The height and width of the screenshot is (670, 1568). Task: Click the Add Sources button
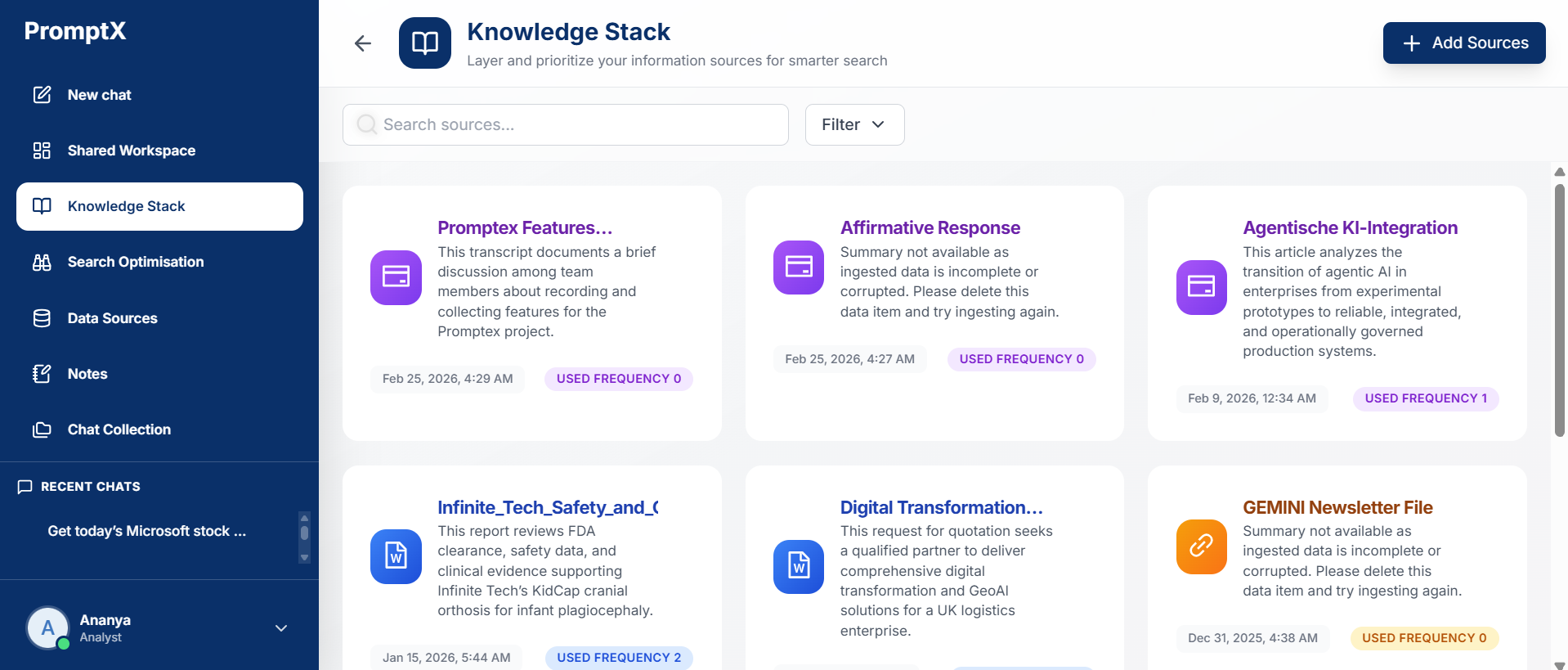point(1464,43)
